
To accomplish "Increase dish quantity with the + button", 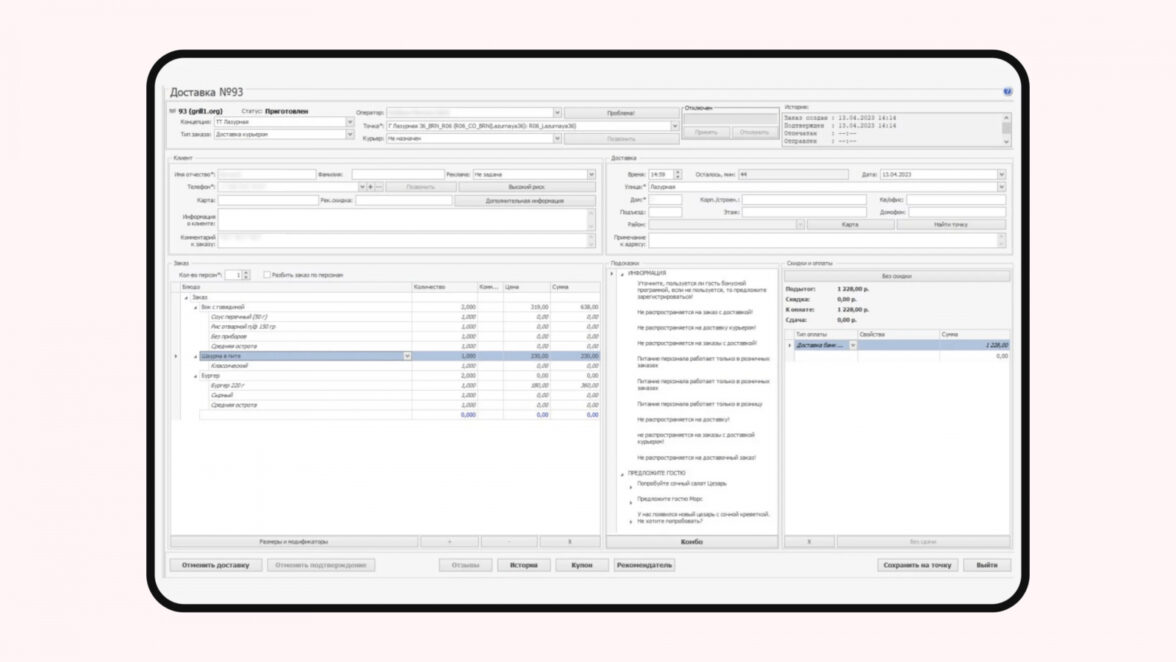I will (x=449, y=541).
